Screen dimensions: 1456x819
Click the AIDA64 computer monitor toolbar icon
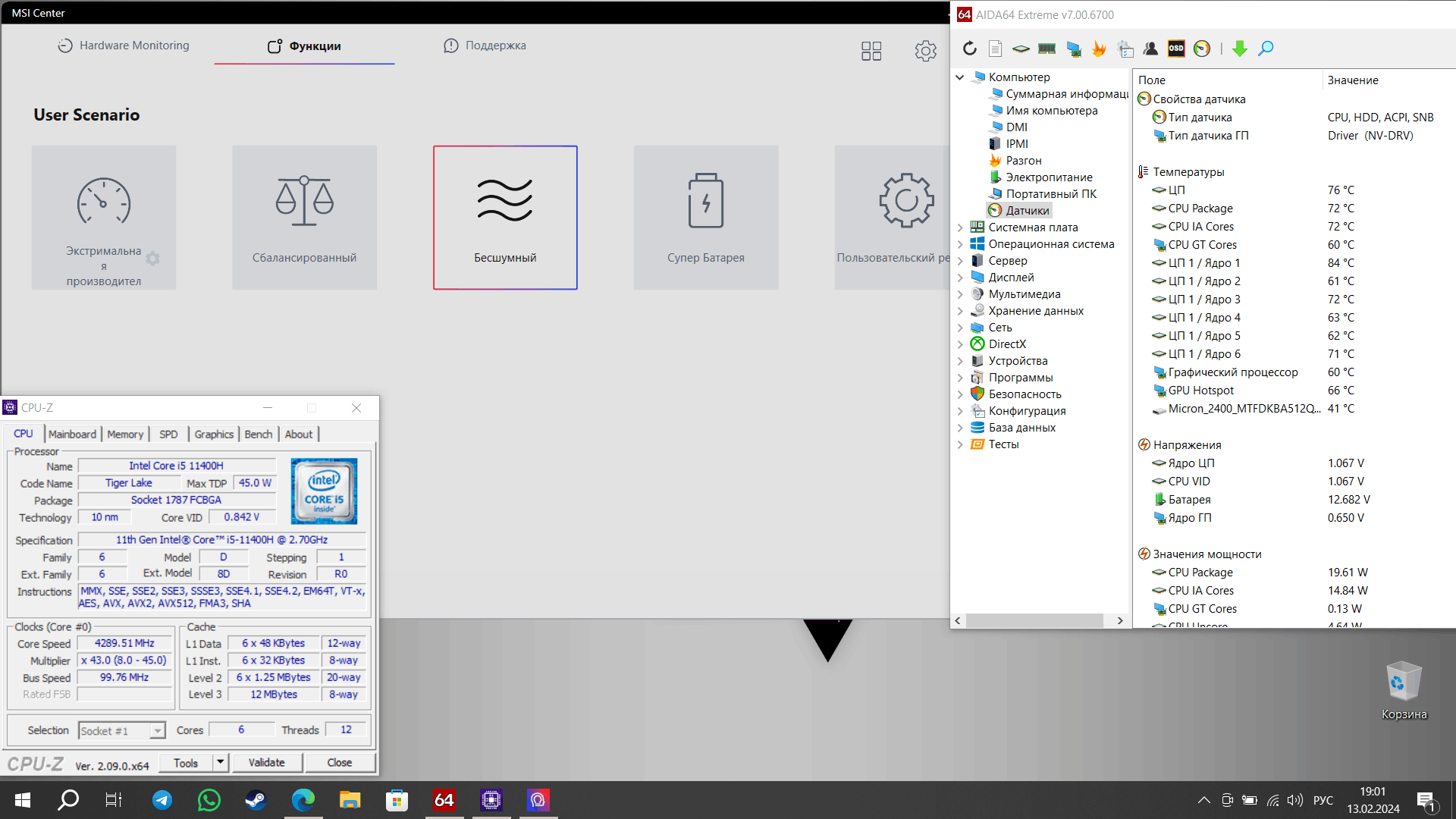point(1074,49)
